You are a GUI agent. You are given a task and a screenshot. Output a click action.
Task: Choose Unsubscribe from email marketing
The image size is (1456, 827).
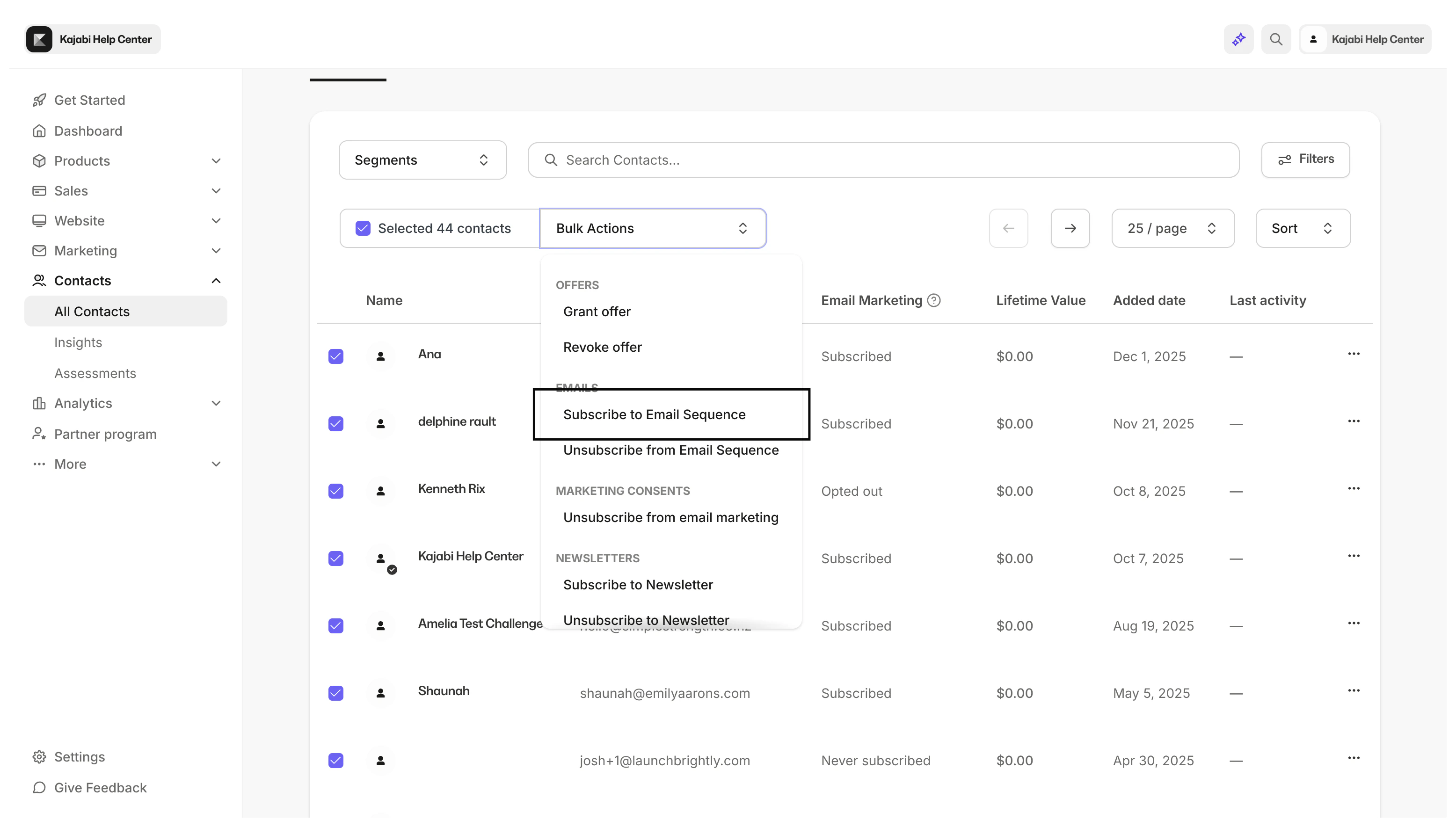(x=671, y=517)
